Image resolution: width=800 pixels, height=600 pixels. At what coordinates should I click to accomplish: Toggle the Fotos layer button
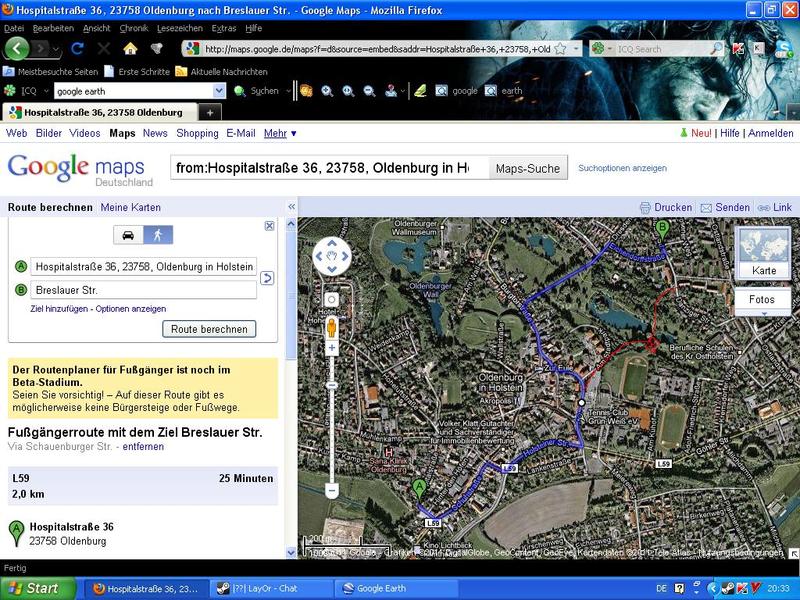(762, 299)
